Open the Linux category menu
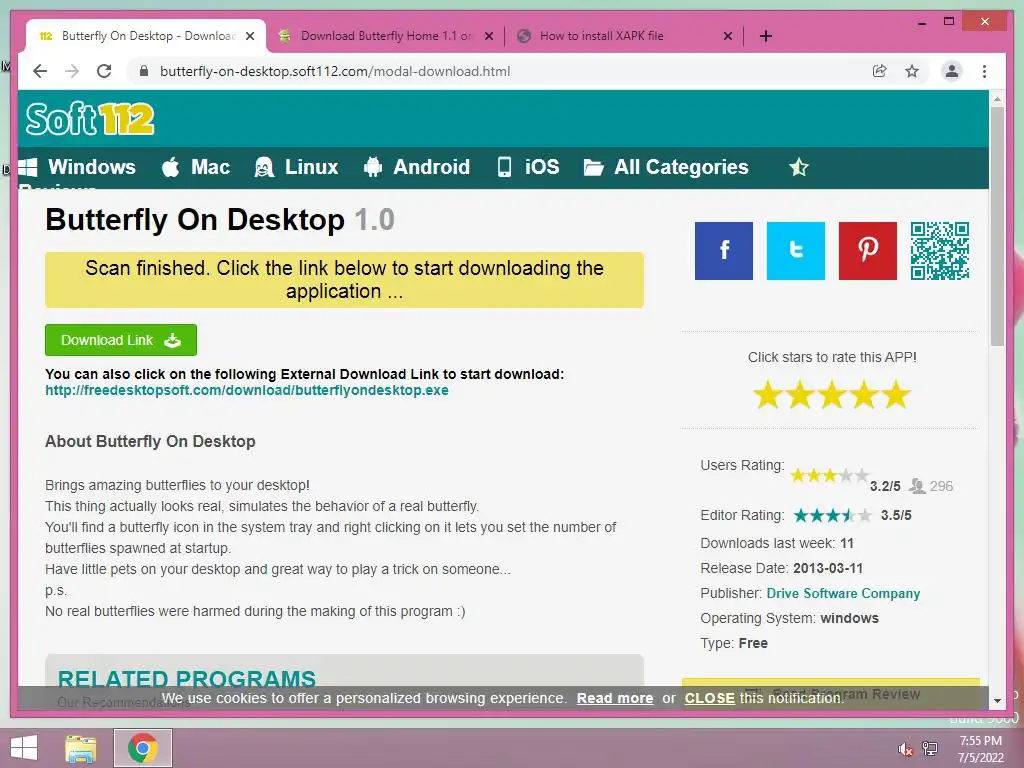Image resolution: width=1024 pixels, height=768 pixels. [296, 167]
